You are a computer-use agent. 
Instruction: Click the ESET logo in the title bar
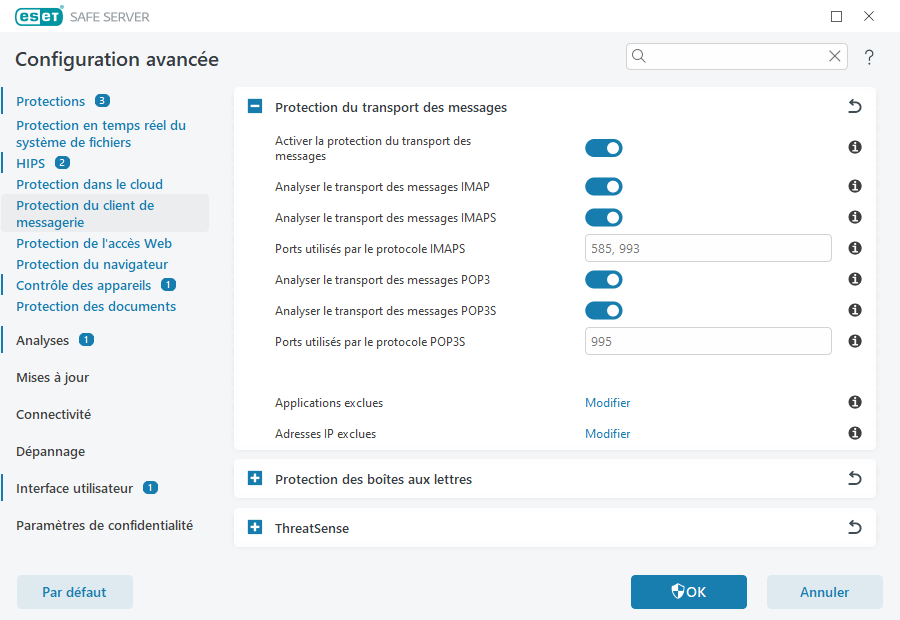pos(38,16)
